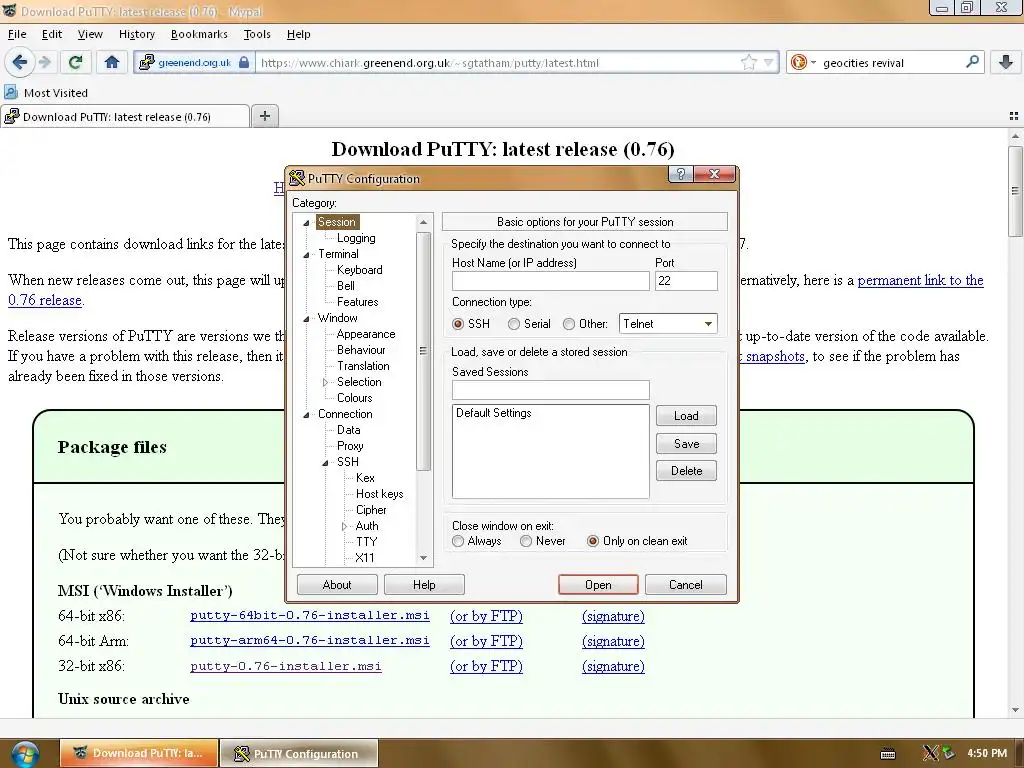1024x768 pixels.
Task: Collapse the Window tree node
Action: pyautogui.click(x=306, y=319)
